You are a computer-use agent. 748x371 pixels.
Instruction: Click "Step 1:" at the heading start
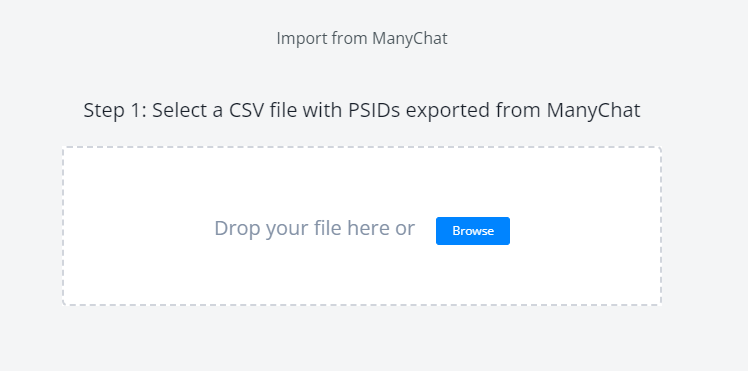115,110
